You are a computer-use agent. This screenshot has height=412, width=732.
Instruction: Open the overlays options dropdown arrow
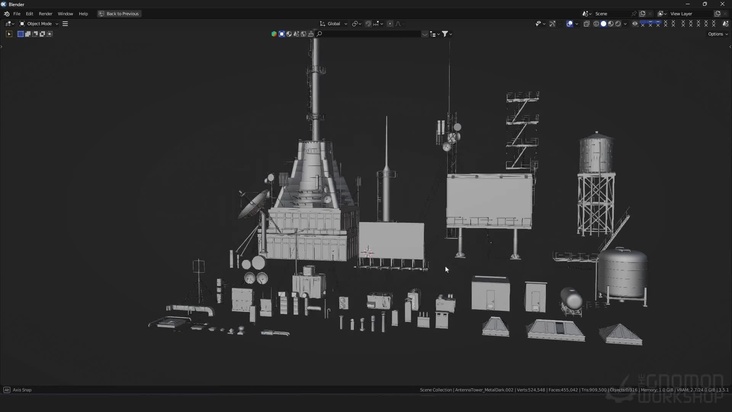[x=577, y=24]
